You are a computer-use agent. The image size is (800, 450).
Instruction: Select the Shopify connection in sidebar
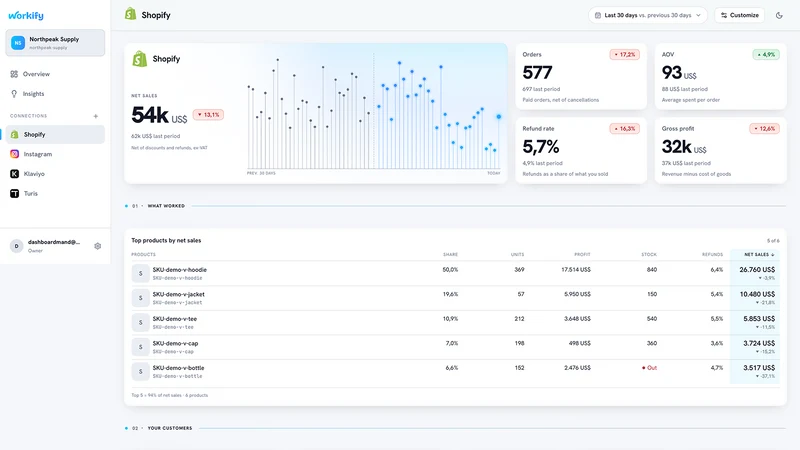[55, 135]
